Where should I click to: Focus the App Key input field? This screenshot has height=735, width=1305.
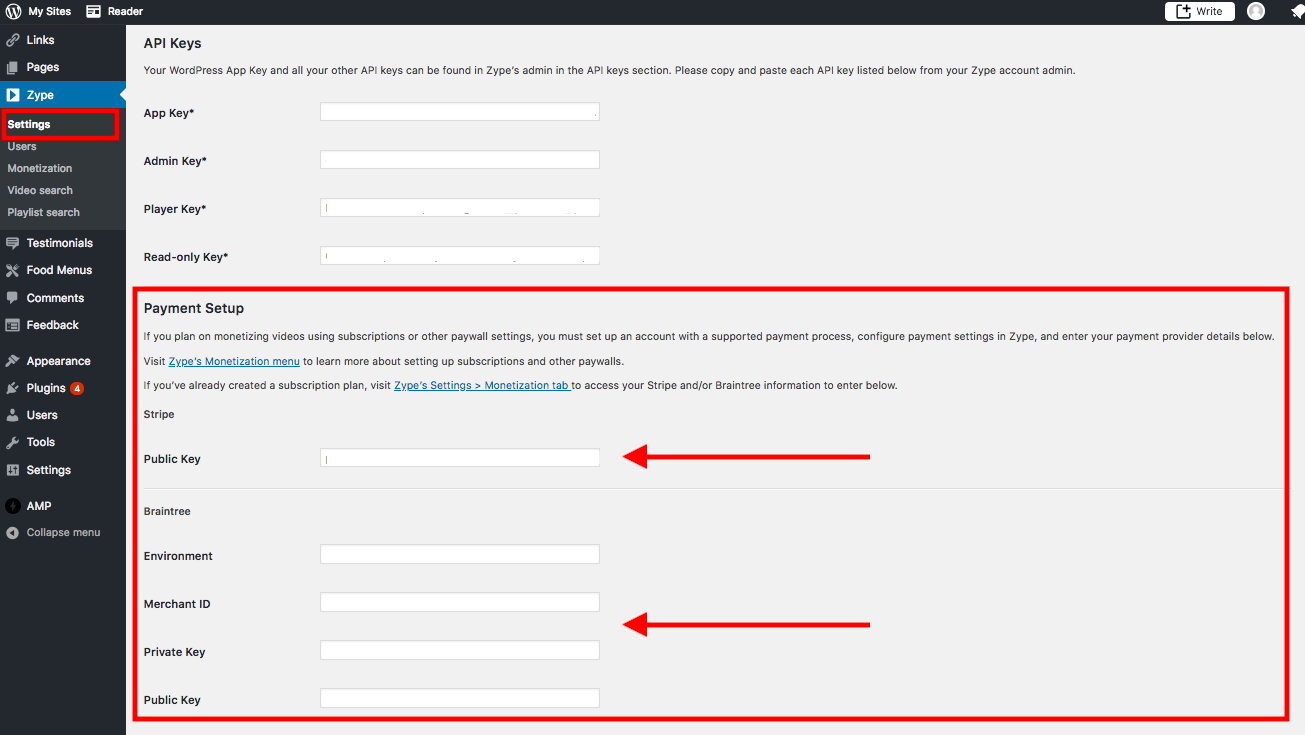coord(460,112)
